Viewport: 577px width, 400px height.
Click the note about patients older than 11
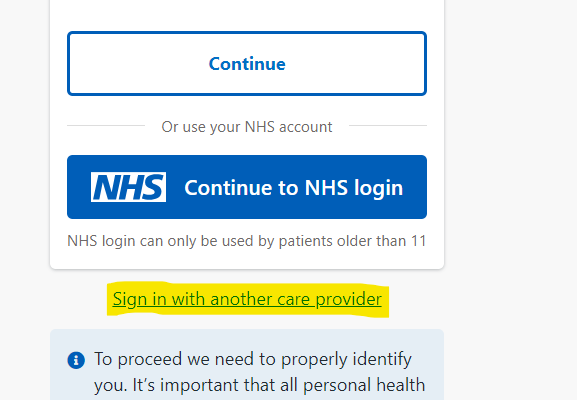coord(247,241)
